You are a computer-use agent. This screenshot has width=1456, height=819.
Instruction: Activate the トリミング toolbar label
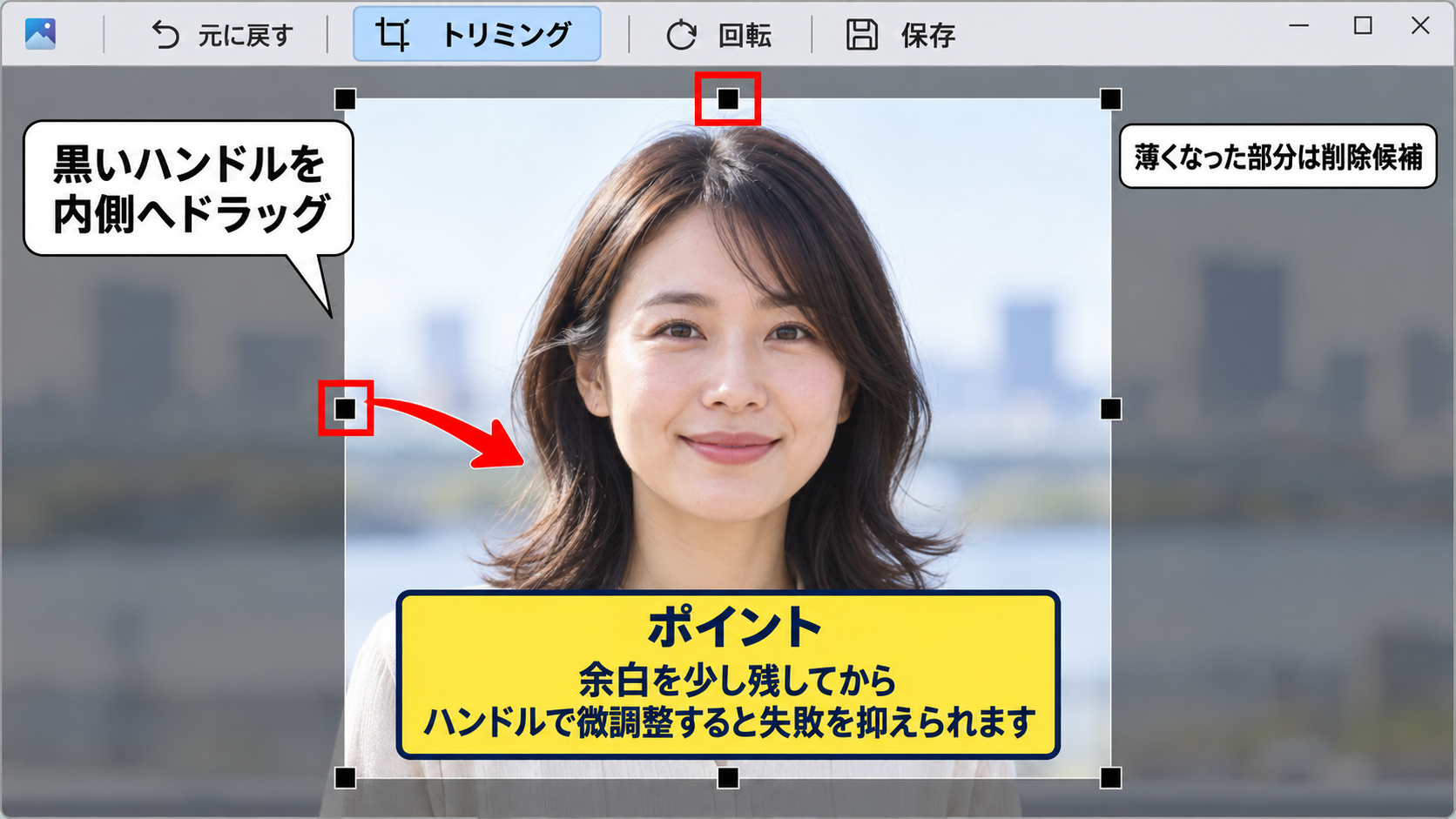pyautogui.click(x=507, y=35)
